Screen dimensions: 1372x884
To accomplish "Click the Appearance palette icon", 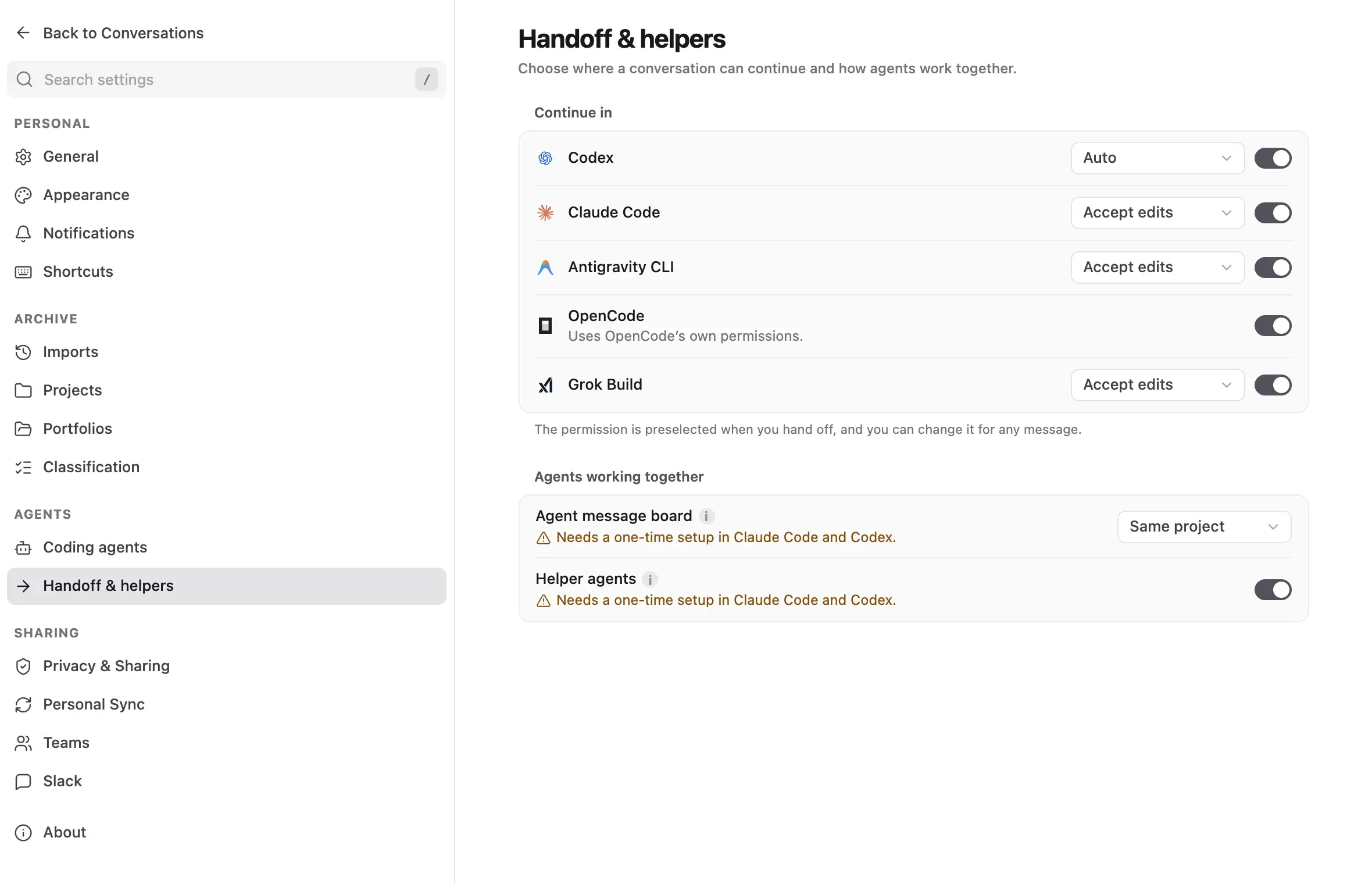I will coord(23,195).
